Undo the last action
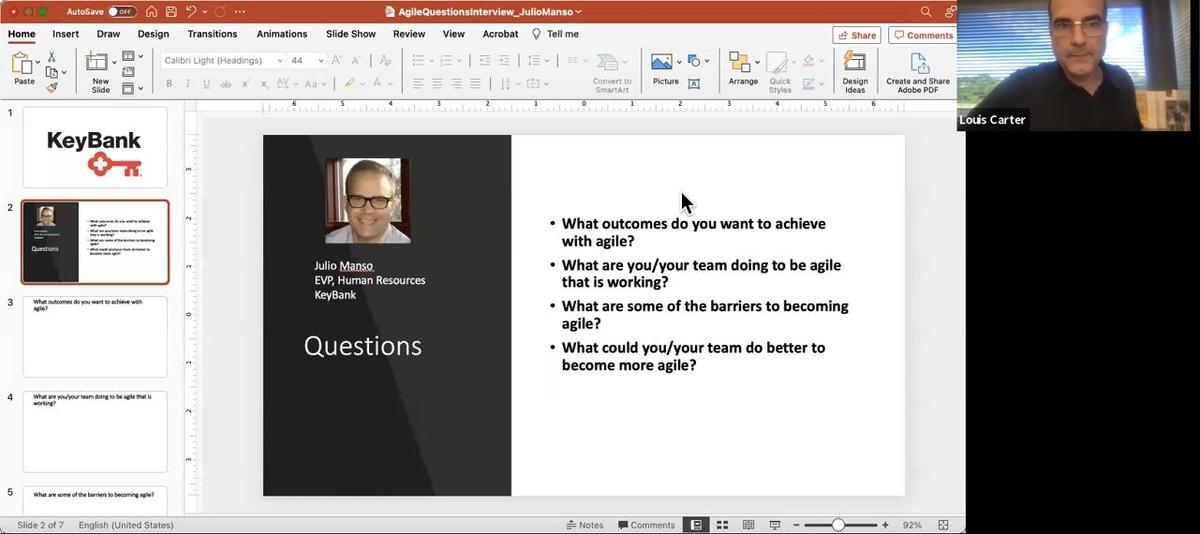 point(190,12)
